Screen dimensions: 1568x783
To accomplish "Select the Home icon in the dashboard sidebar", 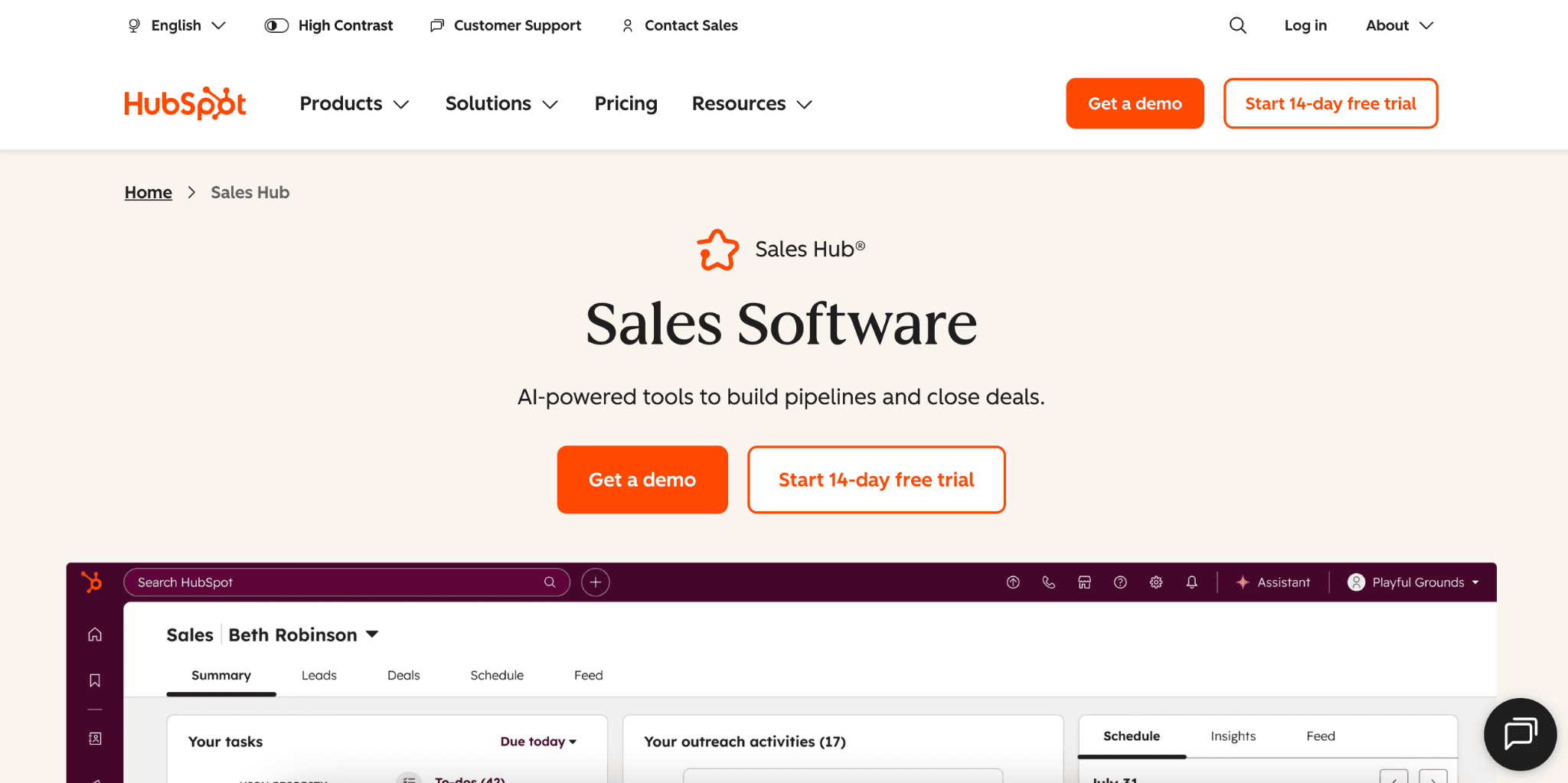I will click(94, 634).
